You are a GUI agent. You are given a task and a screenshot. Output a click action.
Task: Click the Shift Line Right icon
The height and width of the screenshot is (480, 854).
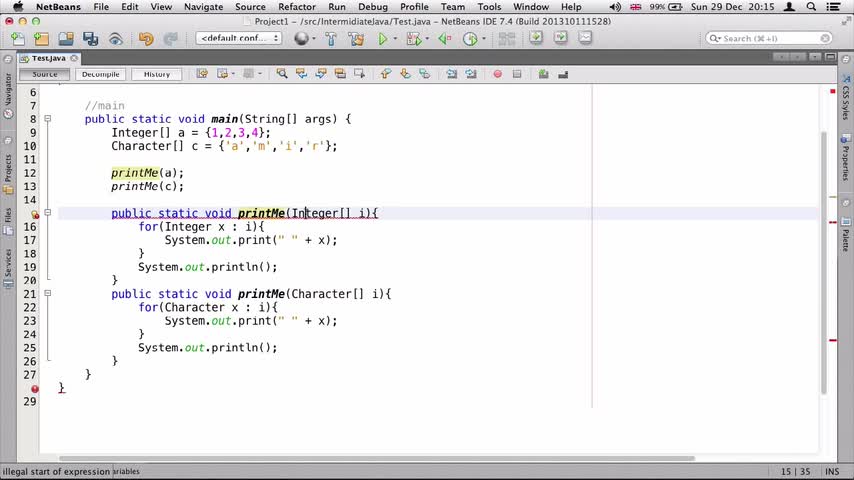pyautogui.click(x=471, y=74)
